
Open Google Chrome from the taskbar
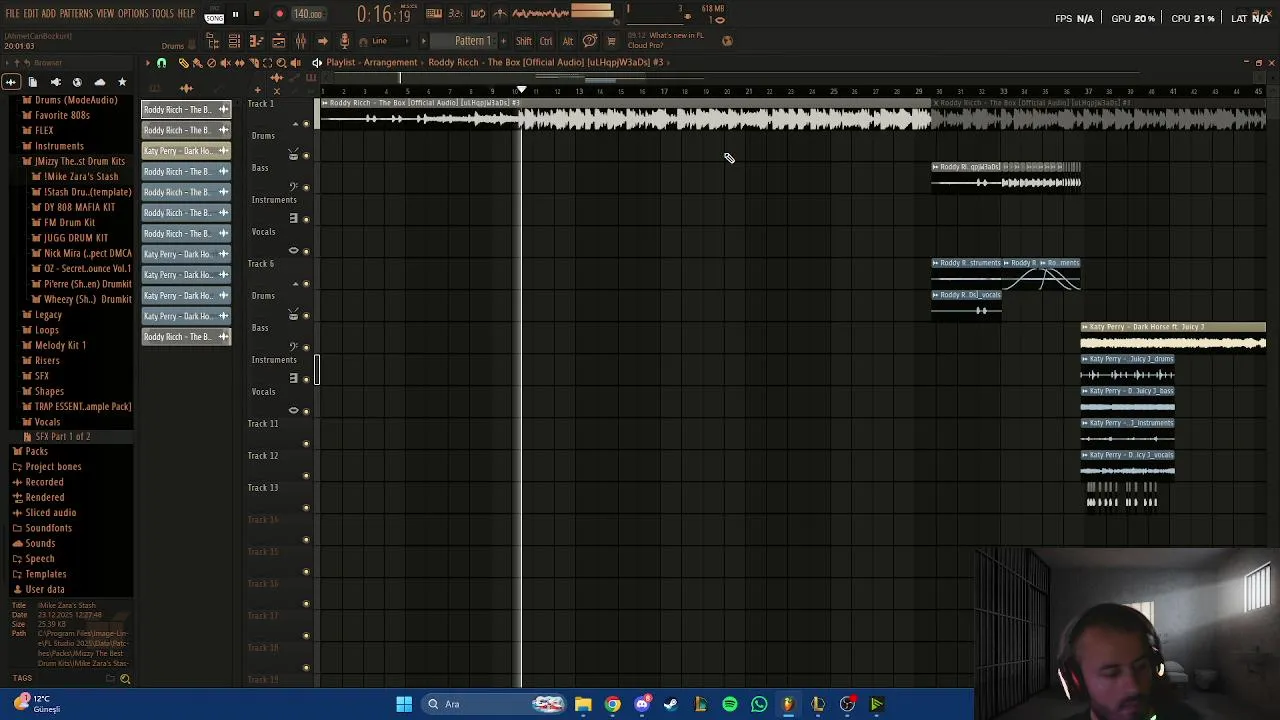pyautogui.click(x=612, y=704)
